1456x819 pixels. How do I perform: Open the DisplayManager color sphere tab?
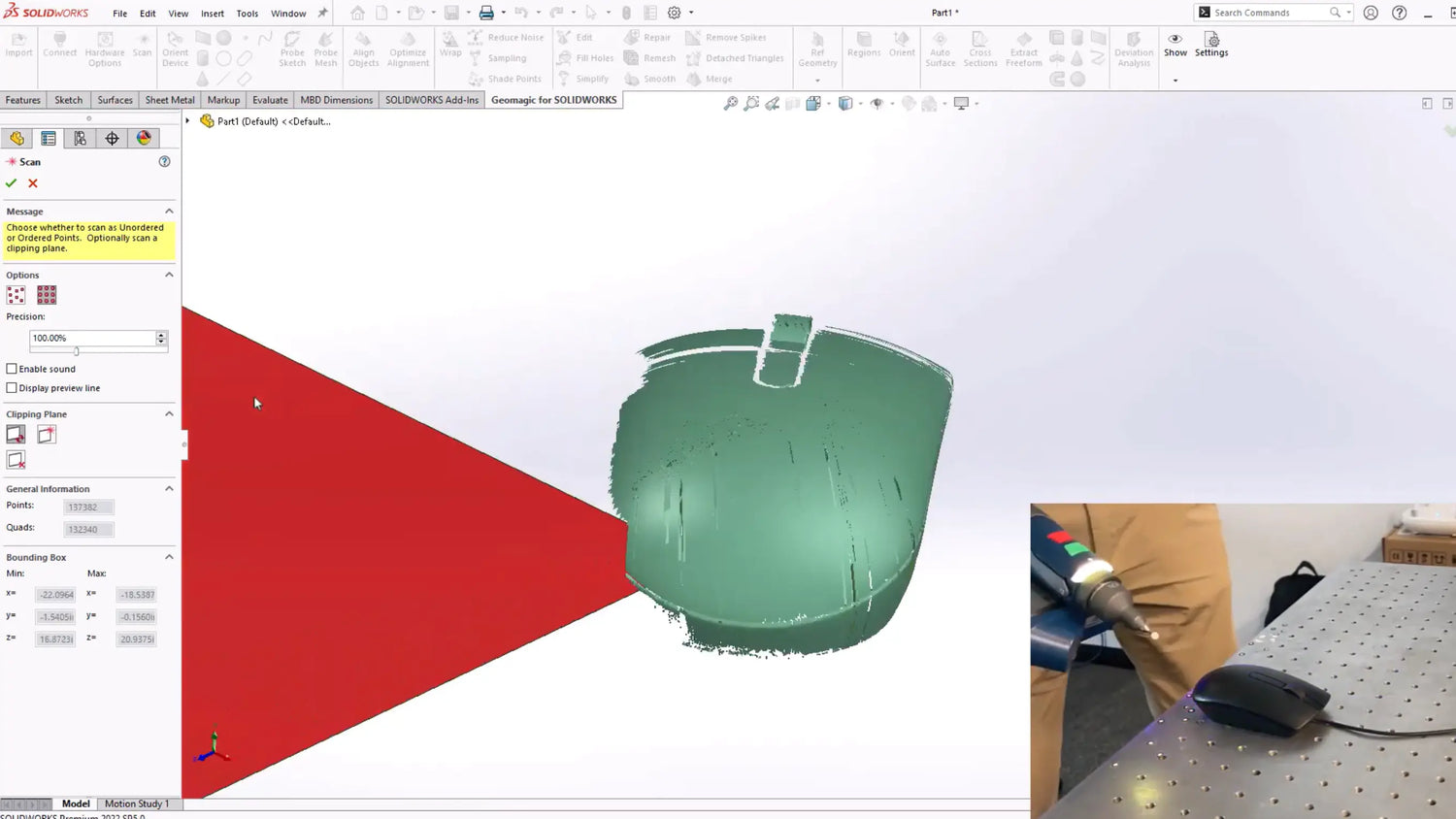(x=144, y=139)
